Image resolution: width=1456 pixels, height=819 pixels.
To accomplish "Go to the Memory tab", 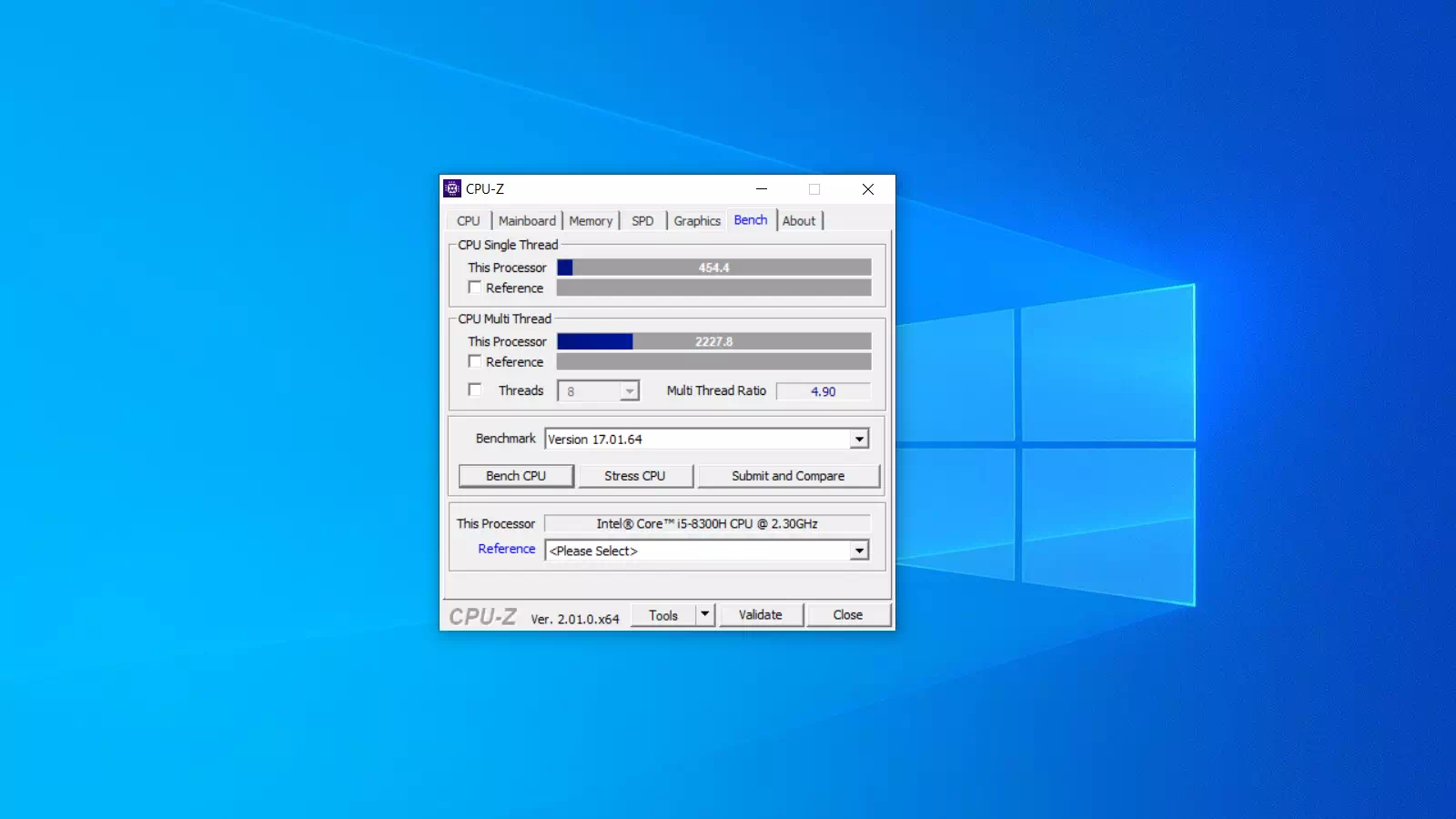I will click(591, 221).
